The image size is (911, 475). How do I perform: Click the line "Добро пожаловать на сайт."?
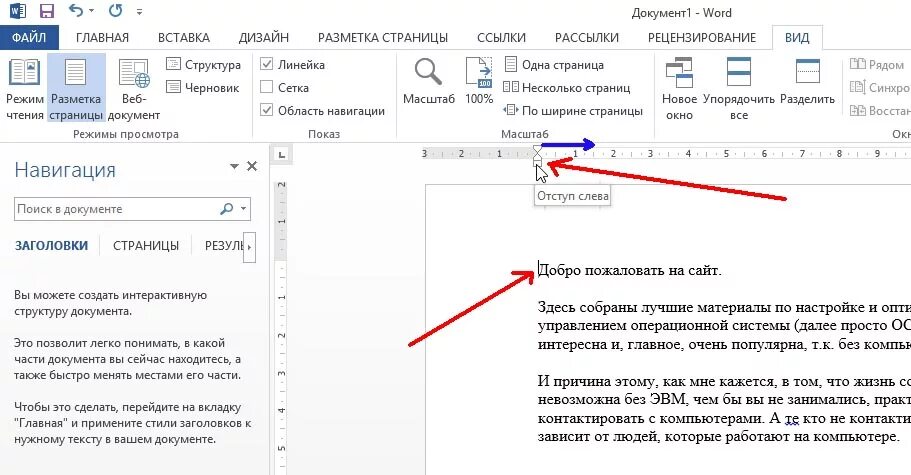coord(630,271)
